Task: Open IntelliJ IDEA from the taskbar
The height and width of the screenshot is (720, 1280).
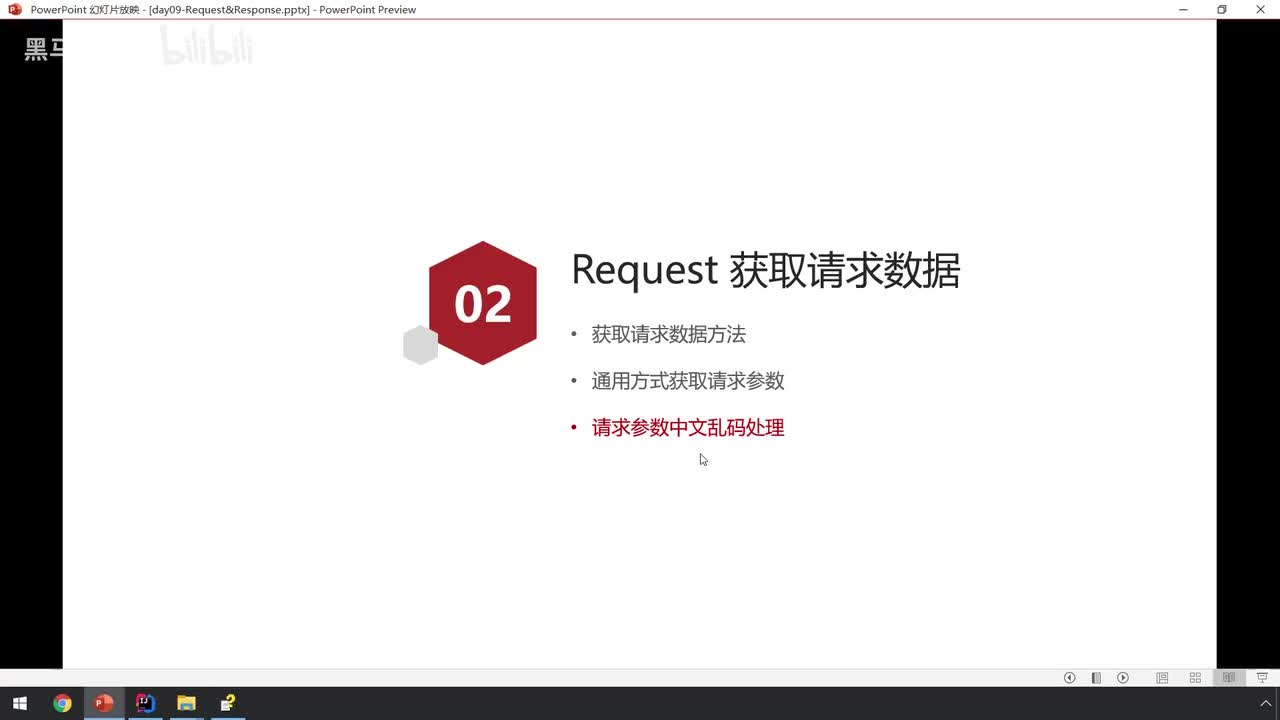Action: click(x=145, y=703)
